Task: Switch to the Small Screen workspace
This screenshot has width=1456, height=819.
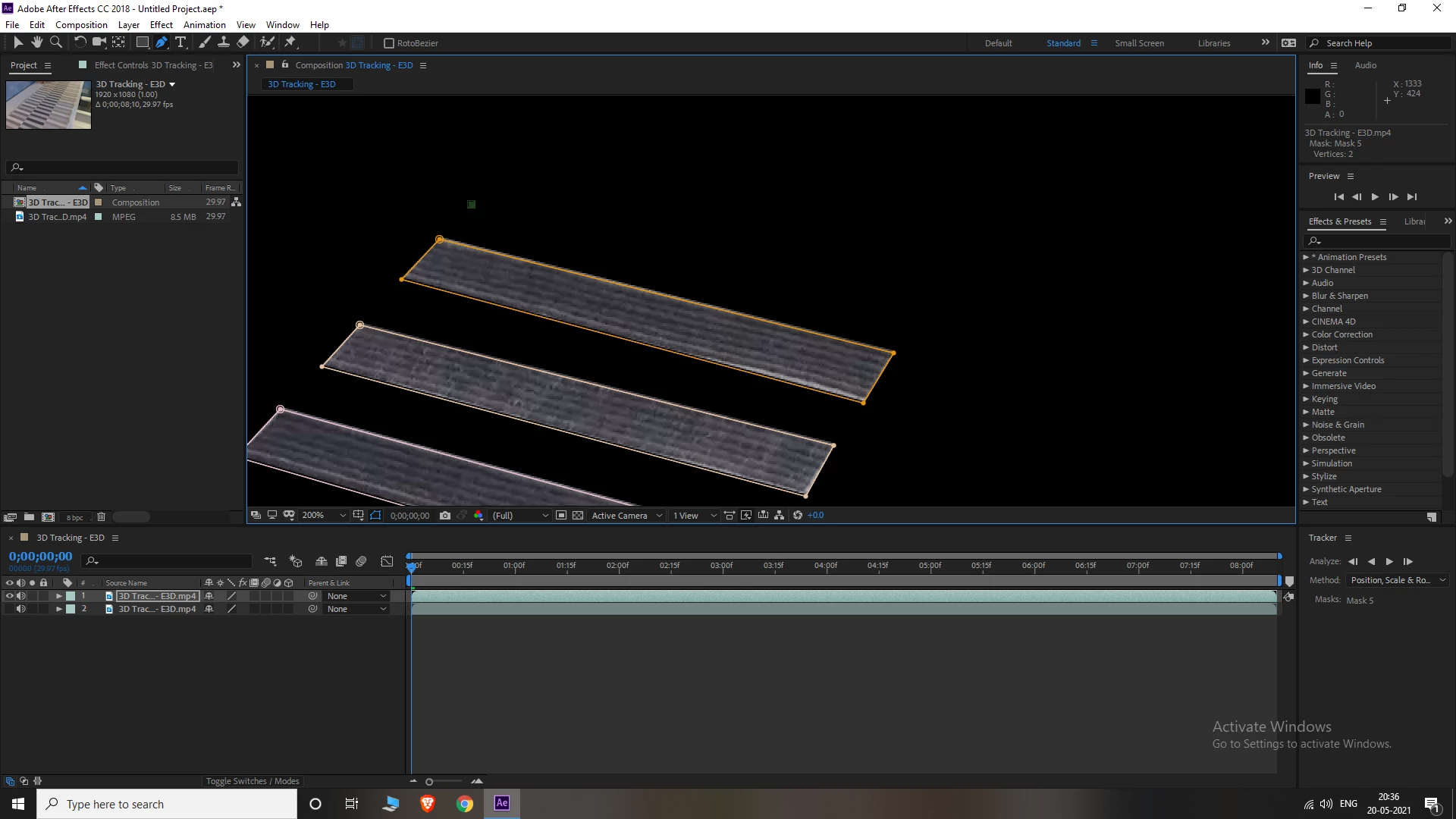Action: (x=1139, y=43)
